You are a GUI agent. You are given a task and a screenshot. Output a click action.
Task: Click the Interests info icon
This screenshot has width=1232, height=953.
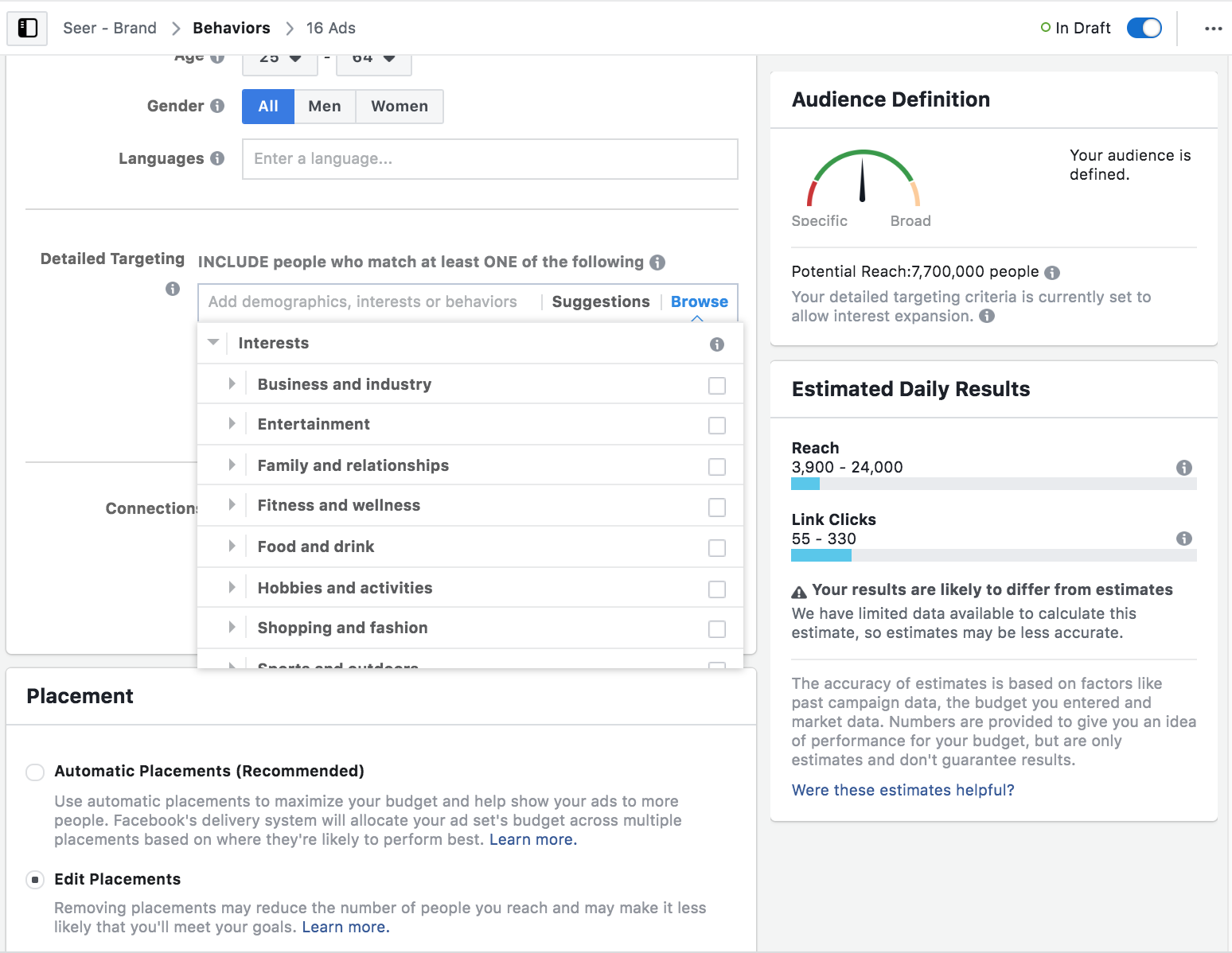click(717, 344)
